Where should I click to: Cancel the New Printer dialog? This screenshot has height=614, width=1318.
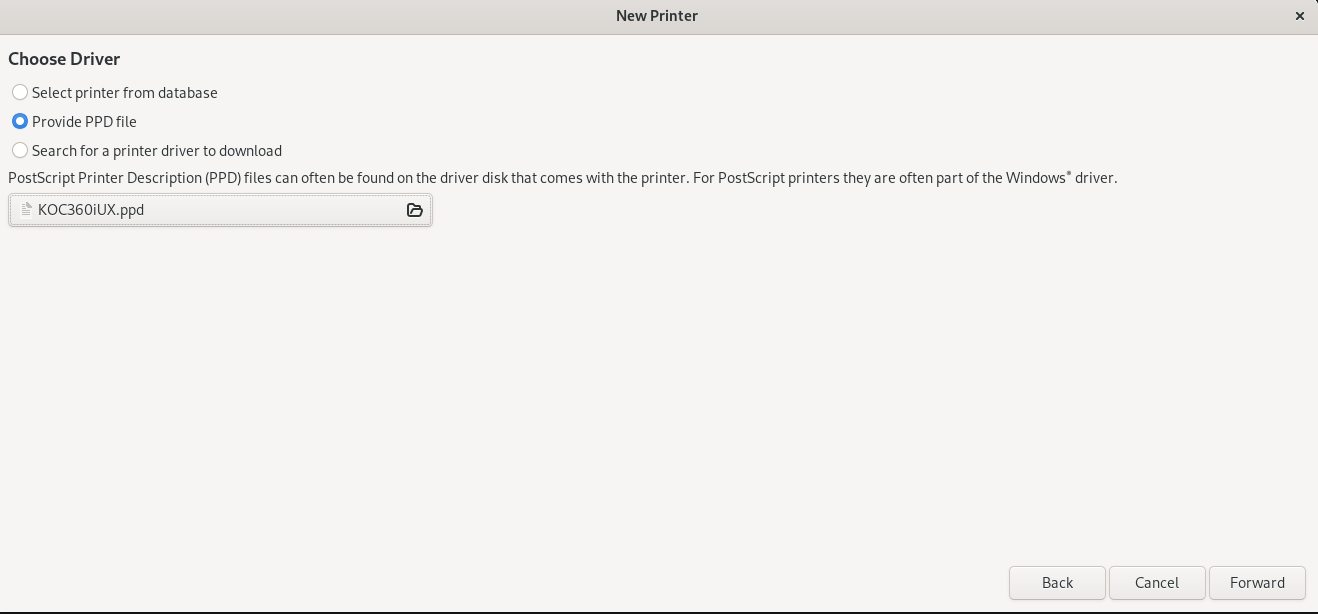[1156, 583]
